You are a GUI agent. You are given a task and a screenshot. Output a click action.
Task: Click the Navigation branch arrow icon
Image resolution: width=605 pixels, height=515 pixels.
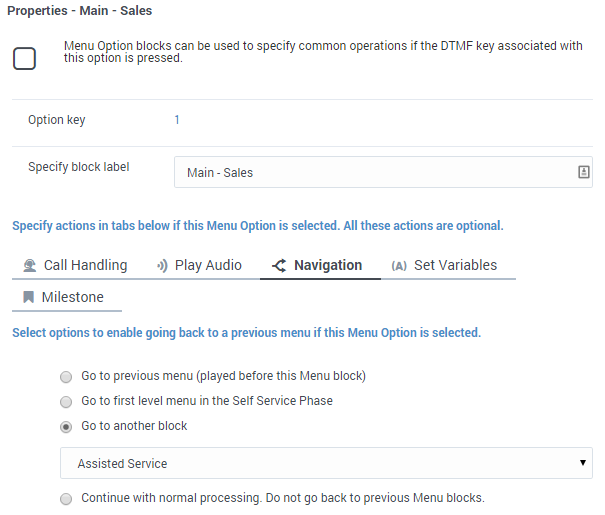click(x=279, y=265)
